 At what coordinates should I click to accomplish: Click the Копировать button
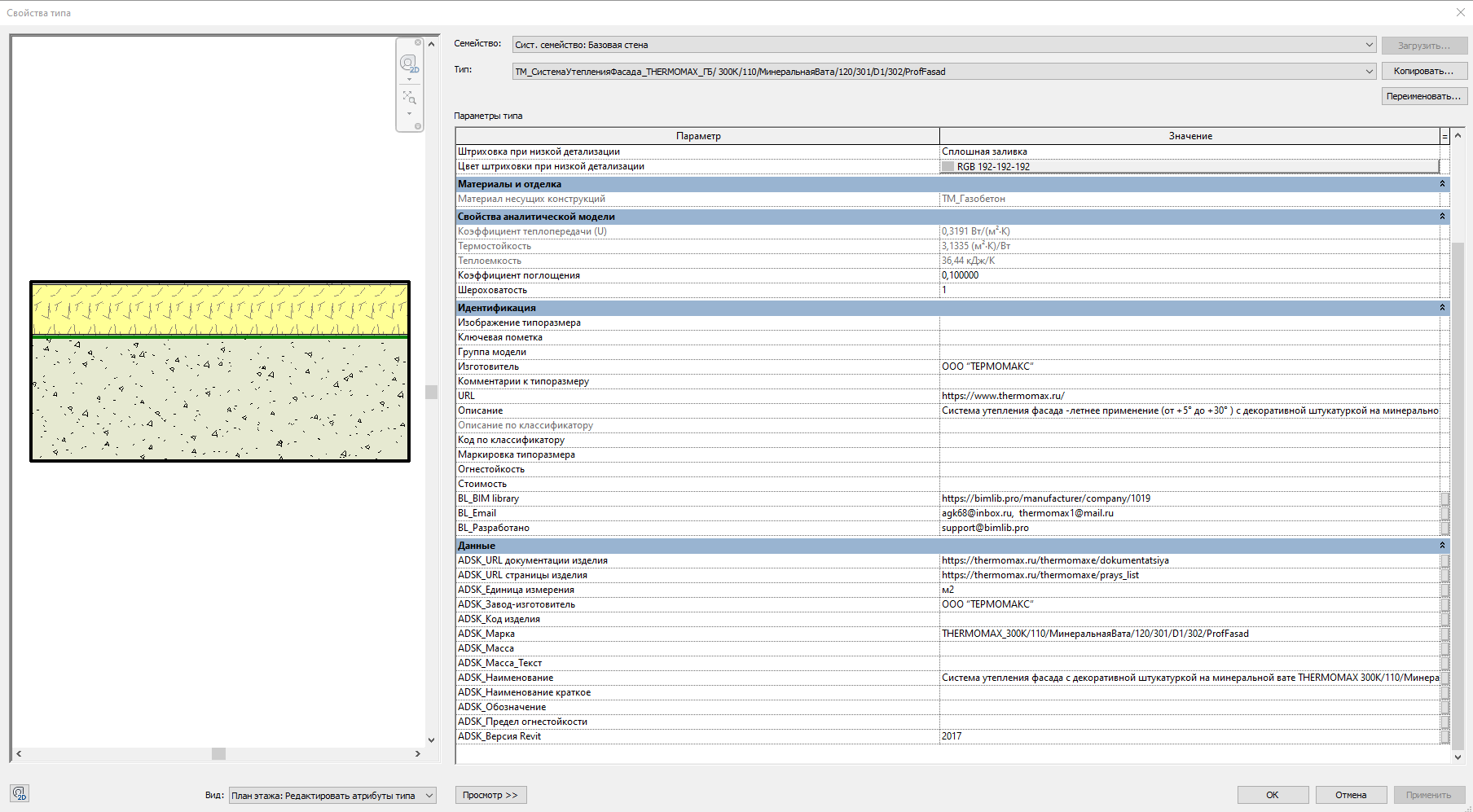pyautogui.click(x=1424, y=71)
